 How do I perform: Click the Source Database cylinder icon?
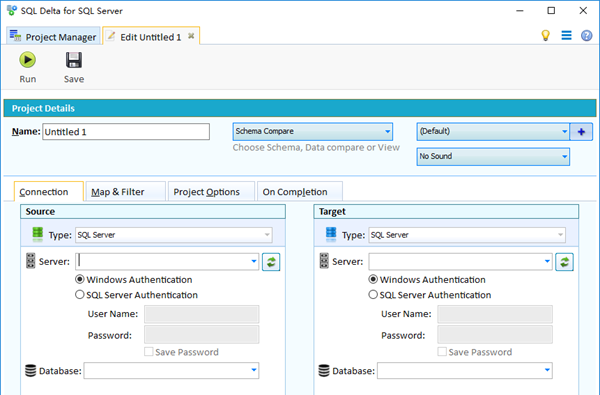31,371
